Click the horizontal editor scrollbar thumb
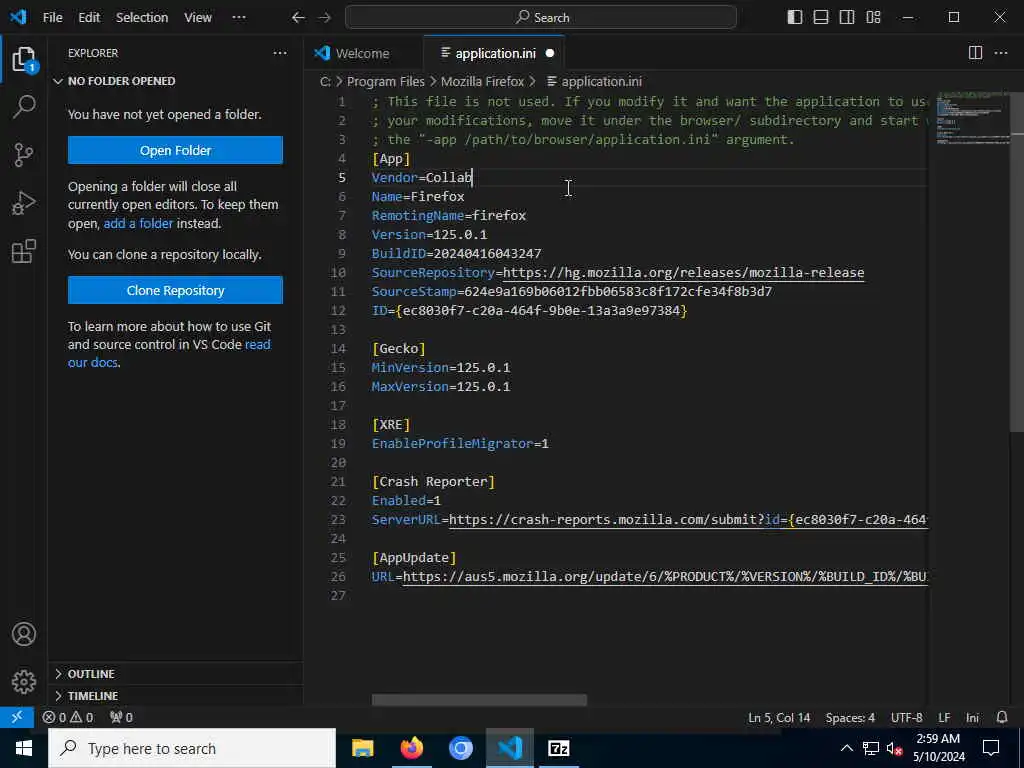The width and height of the screenshot is (1024, 768). 479,700
